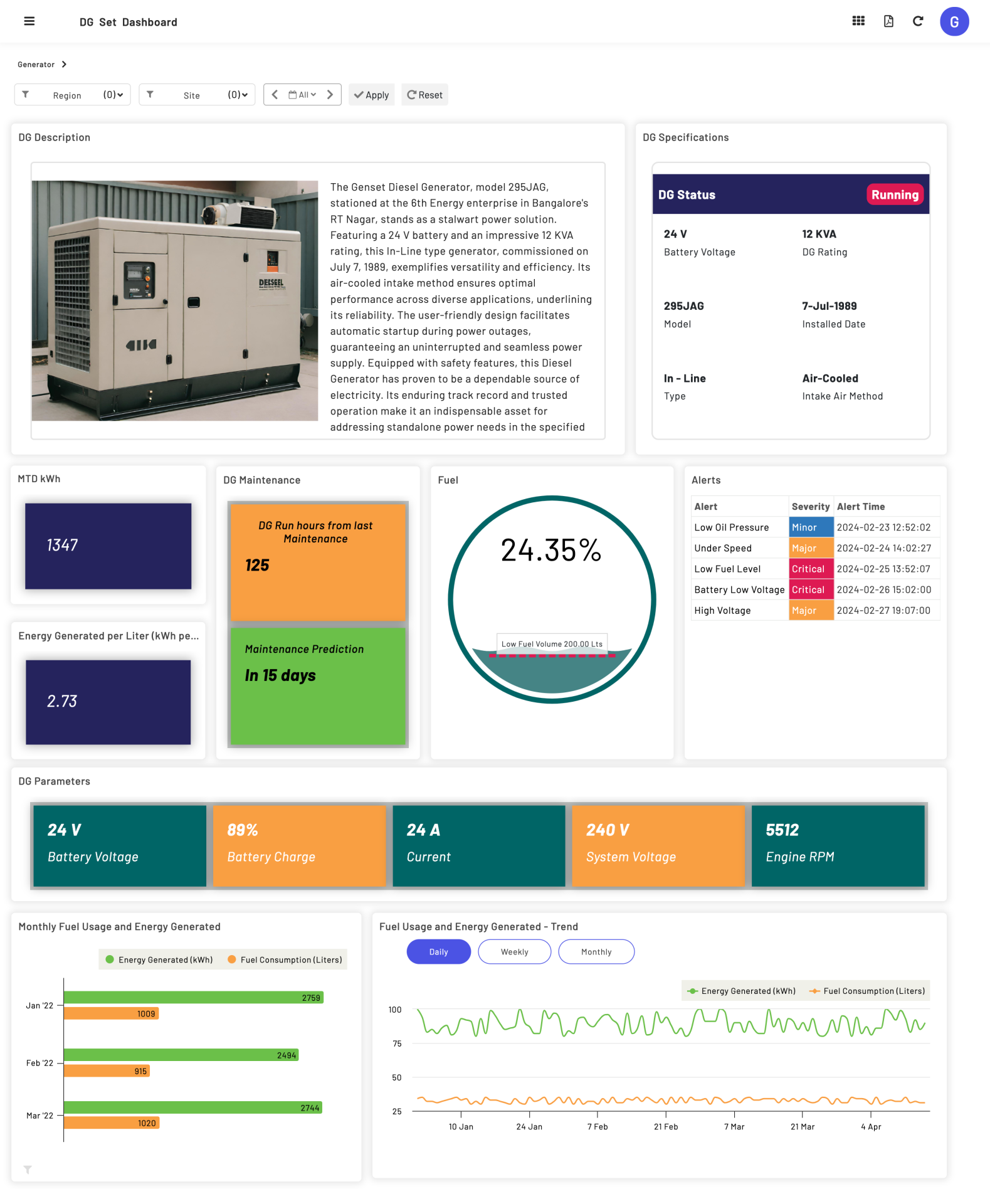Go to next date range arrow
The height and width of the screenshot is (1204, 990).
330,95
